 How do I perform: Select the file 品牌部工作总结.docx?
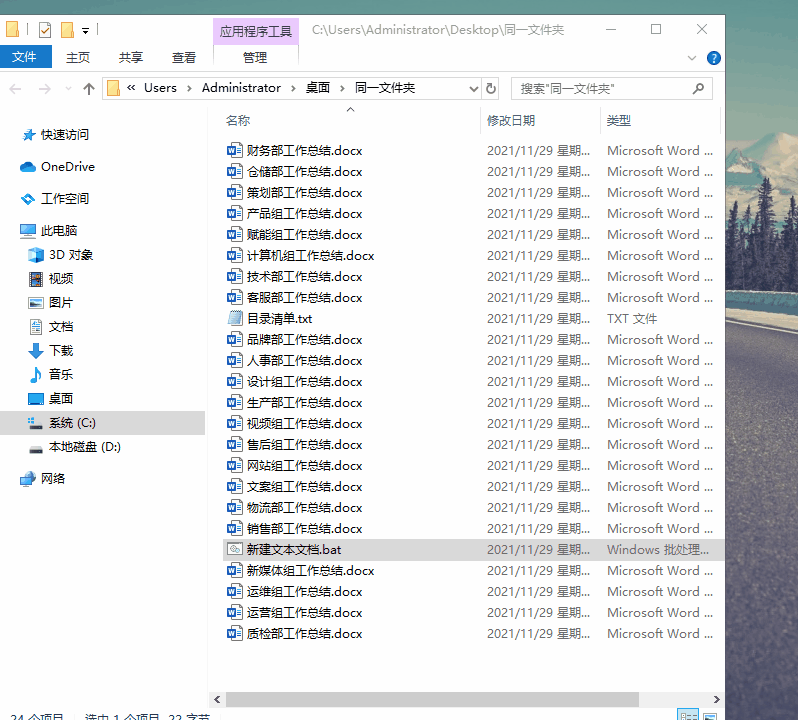pyautogui.click(x=304, y=340)
